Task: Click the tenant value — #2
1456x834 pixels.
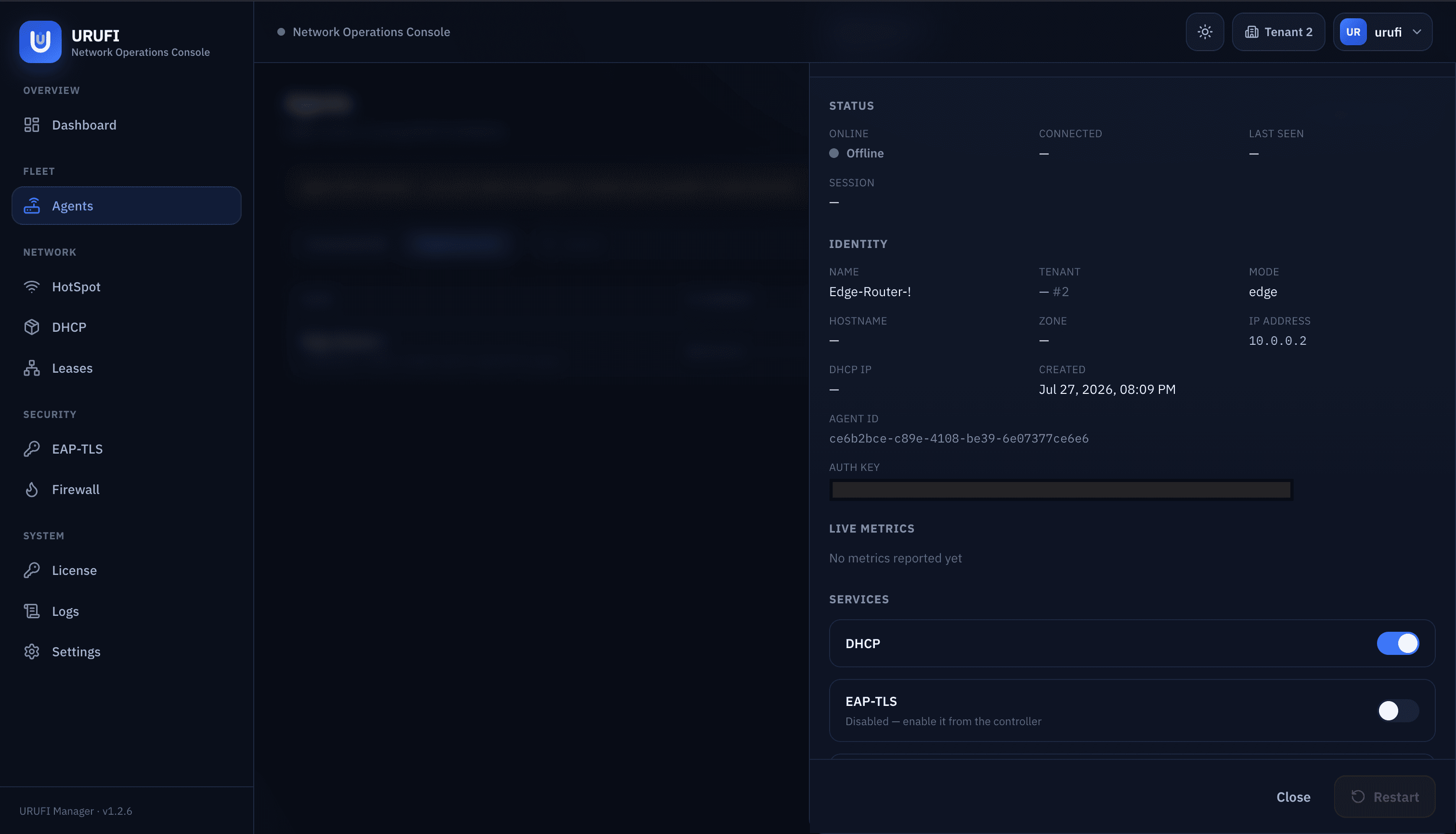Action: coord(1053,291)
